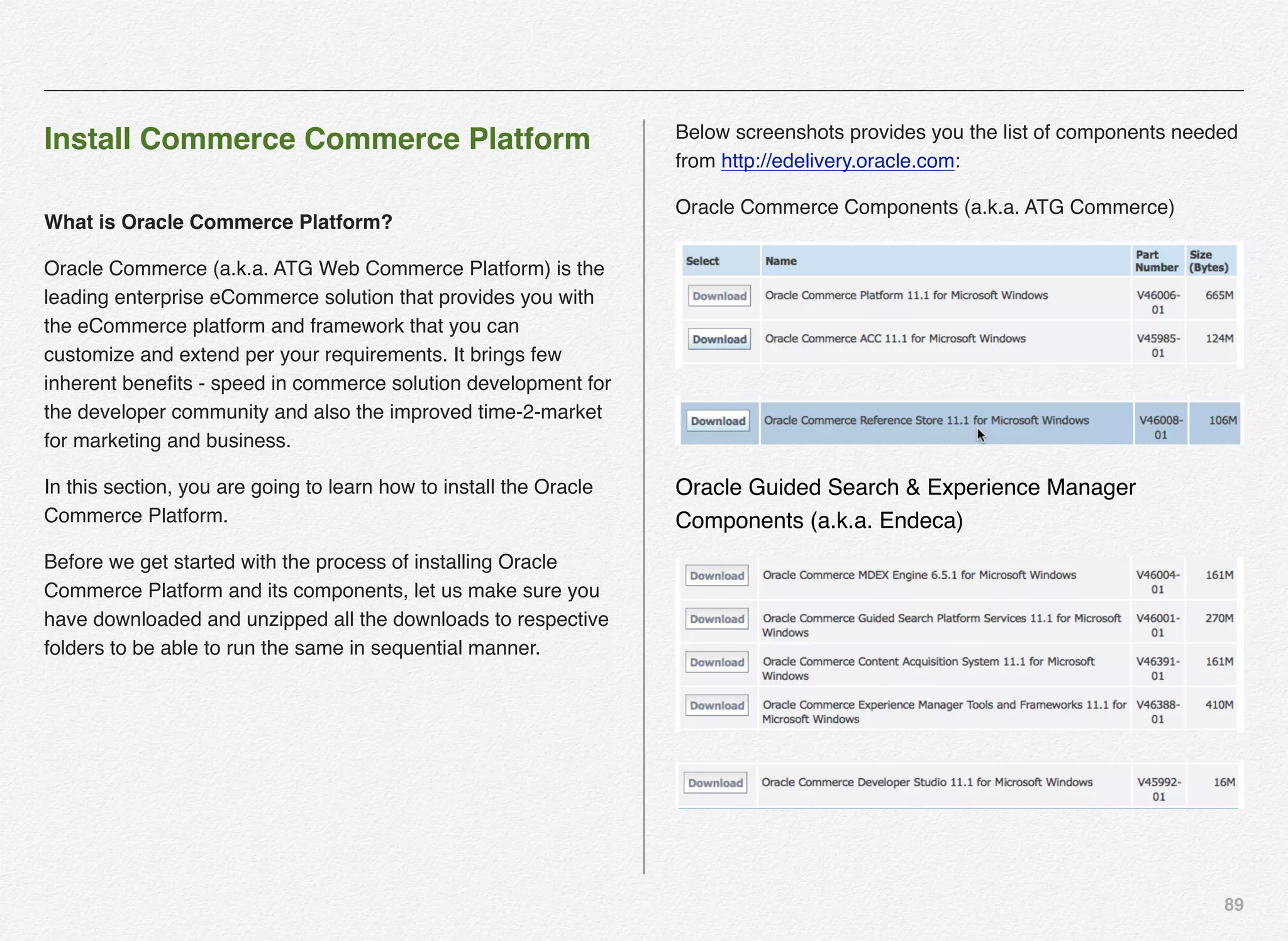The width and height of the screenshot is (1288, 941).
Task: Click the 124M size value
Action: 1219,338
